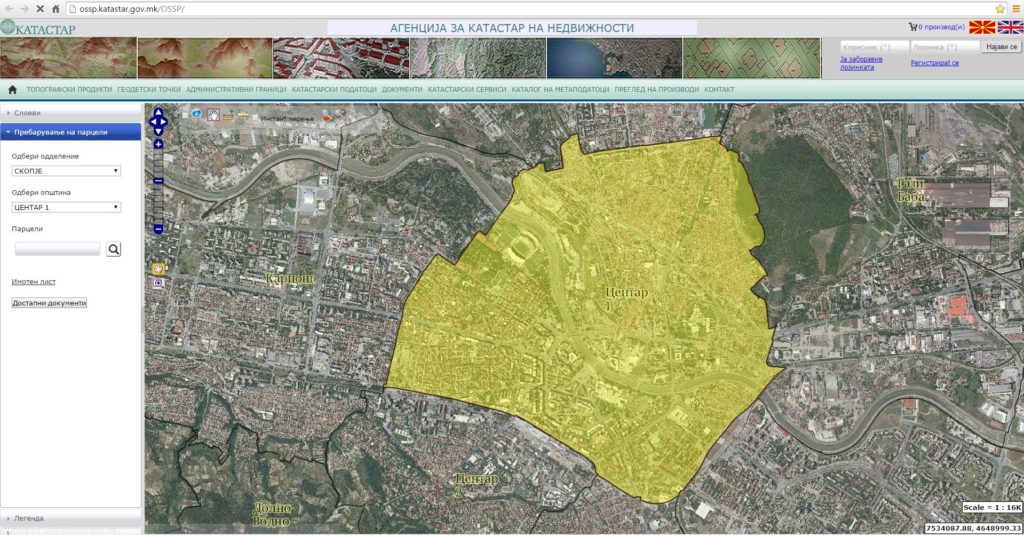The image size is (1024, 535).
Task: Click the map zoom level slider bar
Action: (158, 200)
